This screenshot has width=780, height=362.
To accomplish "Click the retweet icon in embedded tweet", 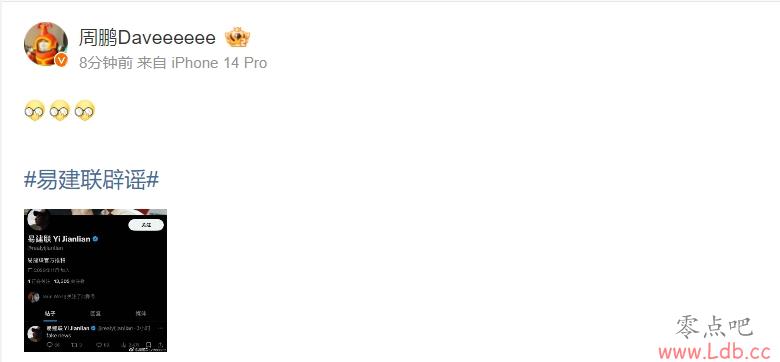I will point(74,345).
